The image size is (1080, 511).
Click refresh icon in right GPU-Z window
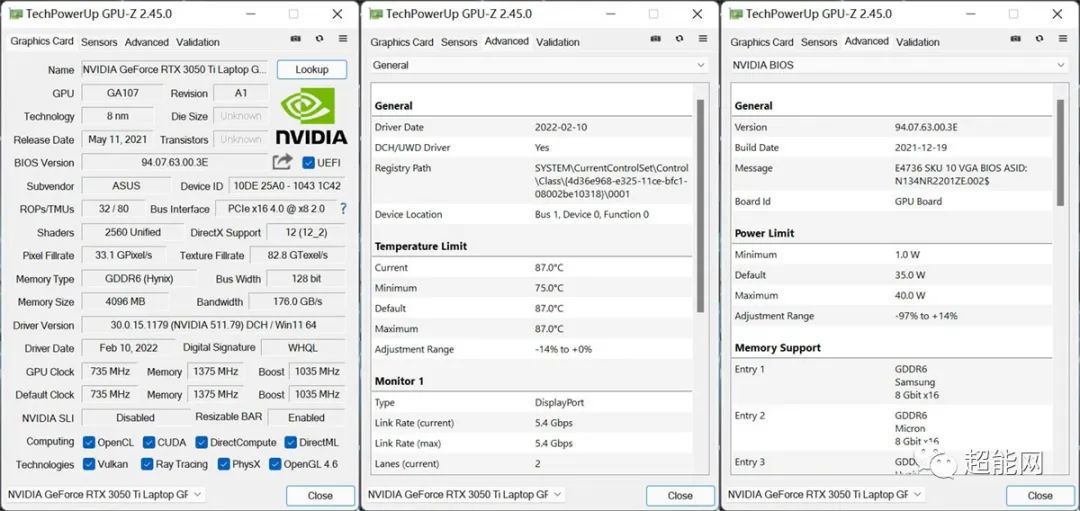click(1039, 39)
